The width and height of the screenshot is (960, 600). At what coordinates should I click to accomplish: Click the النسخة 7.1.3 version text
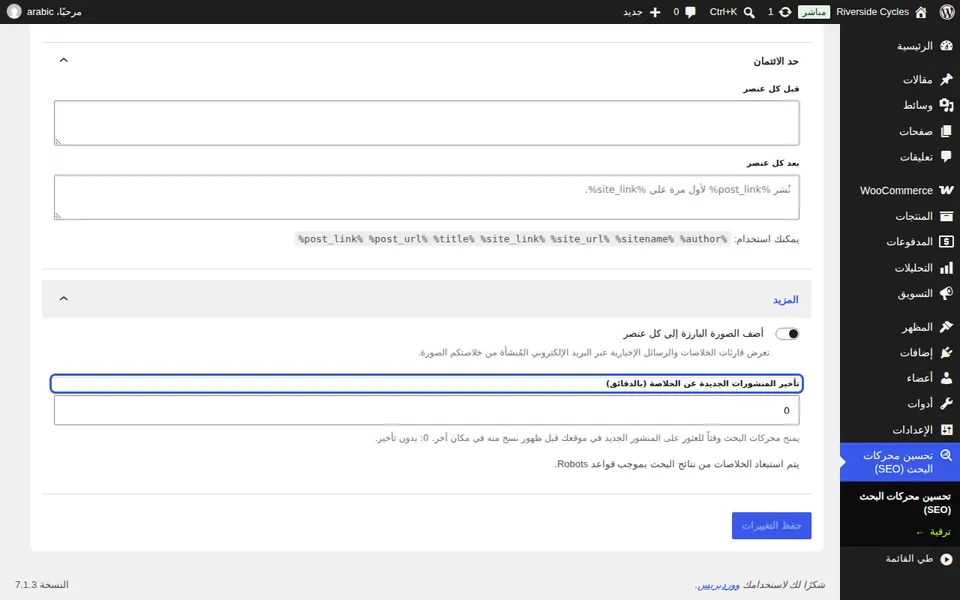42,585
